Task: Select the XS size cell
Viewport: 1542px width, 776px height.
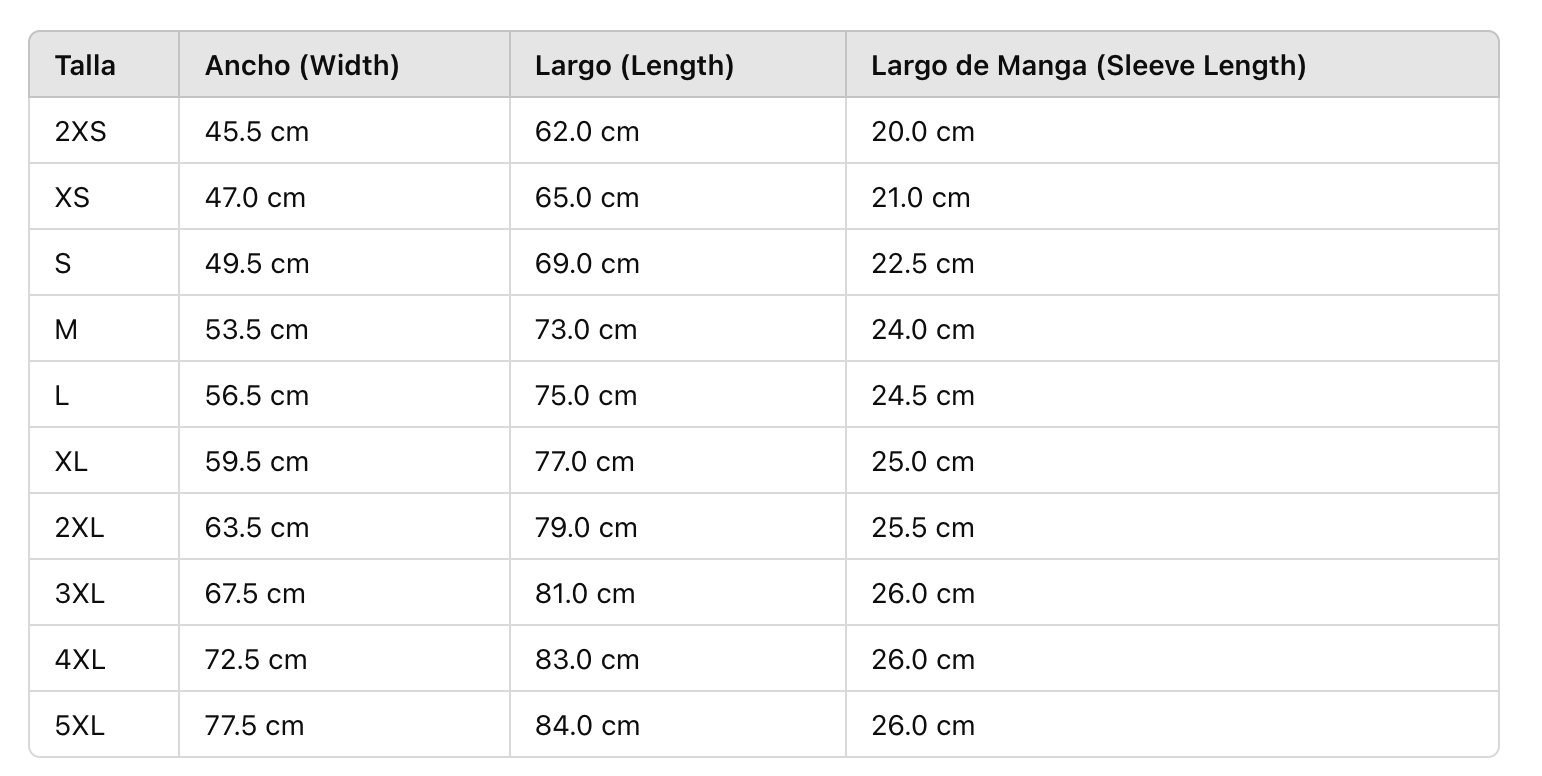Action: [x=72, y=198]
